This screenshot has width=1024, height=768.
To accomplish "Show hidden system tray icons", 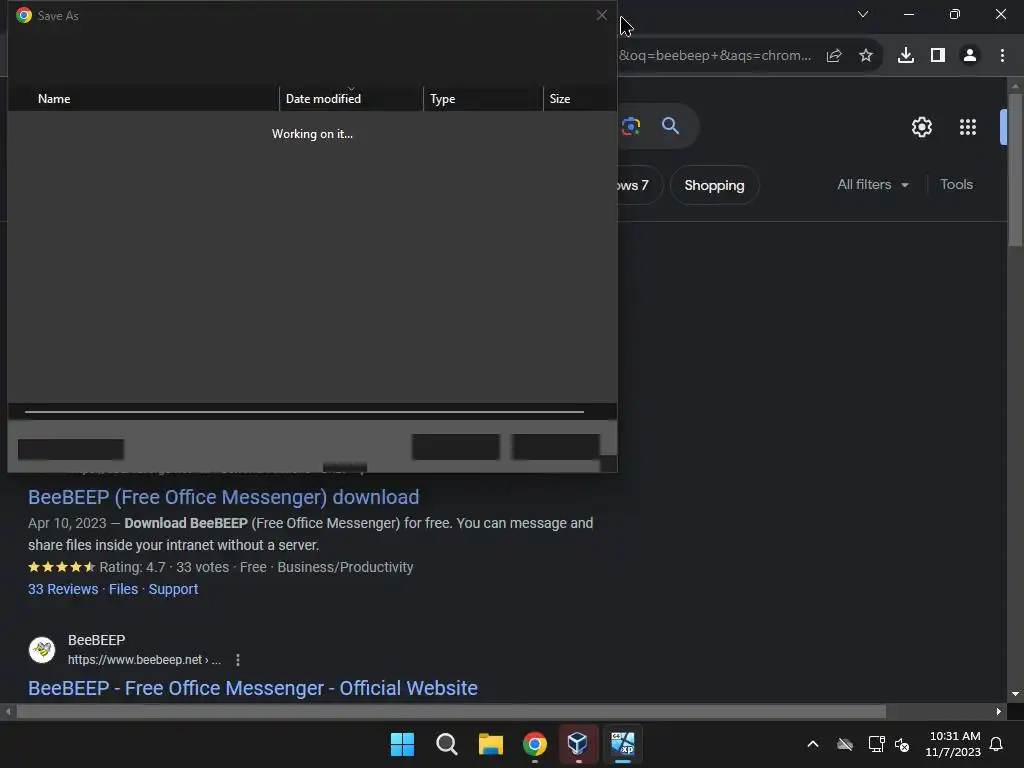I will tap(813, 744).
